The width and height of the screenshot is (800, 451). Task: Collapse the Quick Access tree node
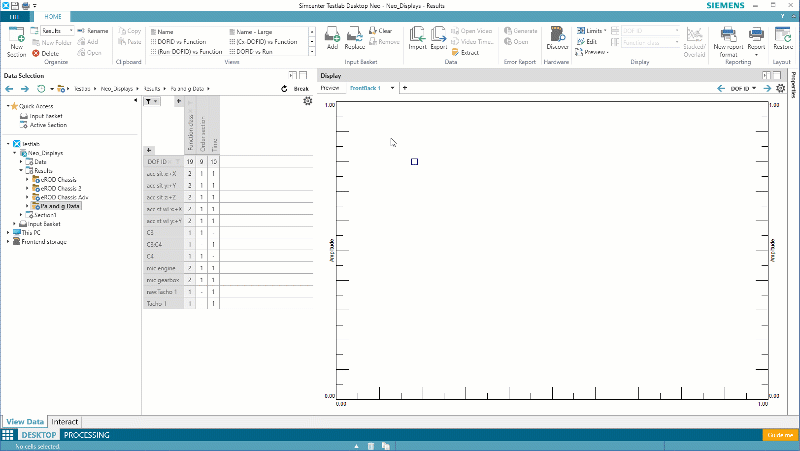[10, 105]
